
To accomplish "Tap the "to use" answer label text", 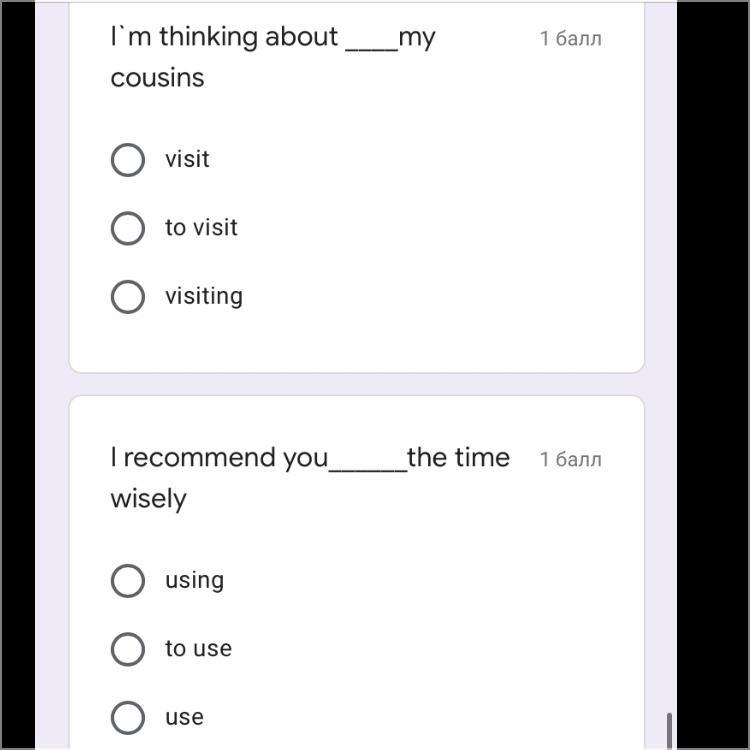I will [198, 649].
